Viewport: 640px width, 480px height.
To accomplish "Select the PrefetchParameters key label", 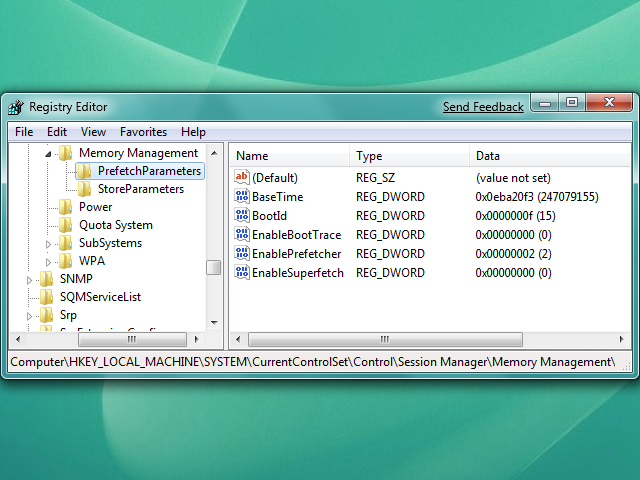I will click(x=149, y=171).
